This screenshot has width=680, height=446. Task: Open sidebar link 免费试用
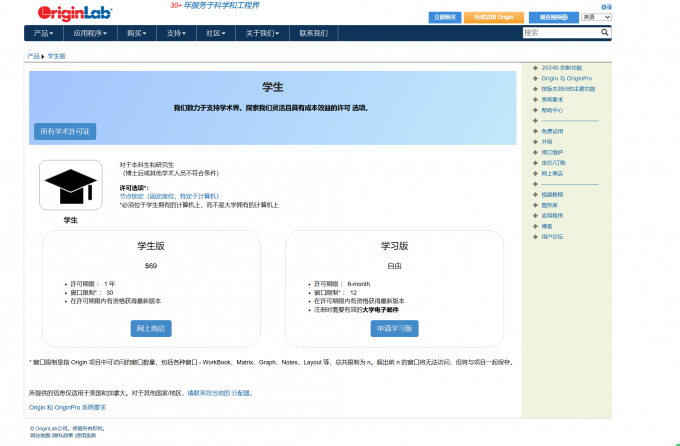[x=552, y=131]
